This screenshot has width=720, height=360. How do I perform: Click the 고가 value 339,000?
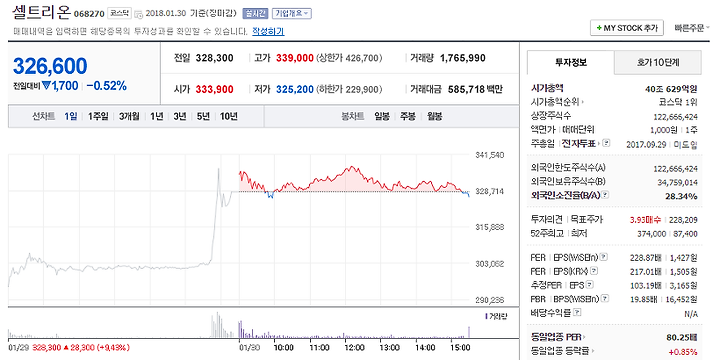click(x=295, y=58)
